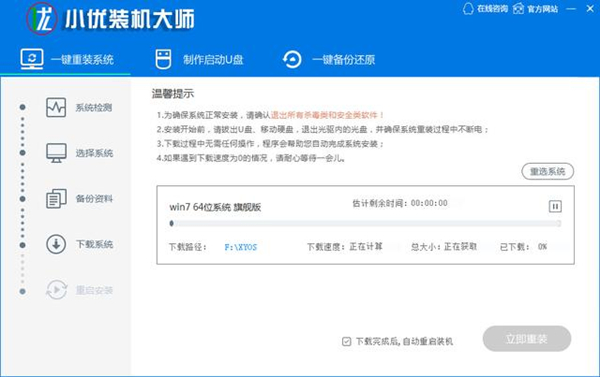Click the red 退出所有杀毒类和安全类软件 warning text
Viewport: 600px width, 377px height.
[328, 115]
